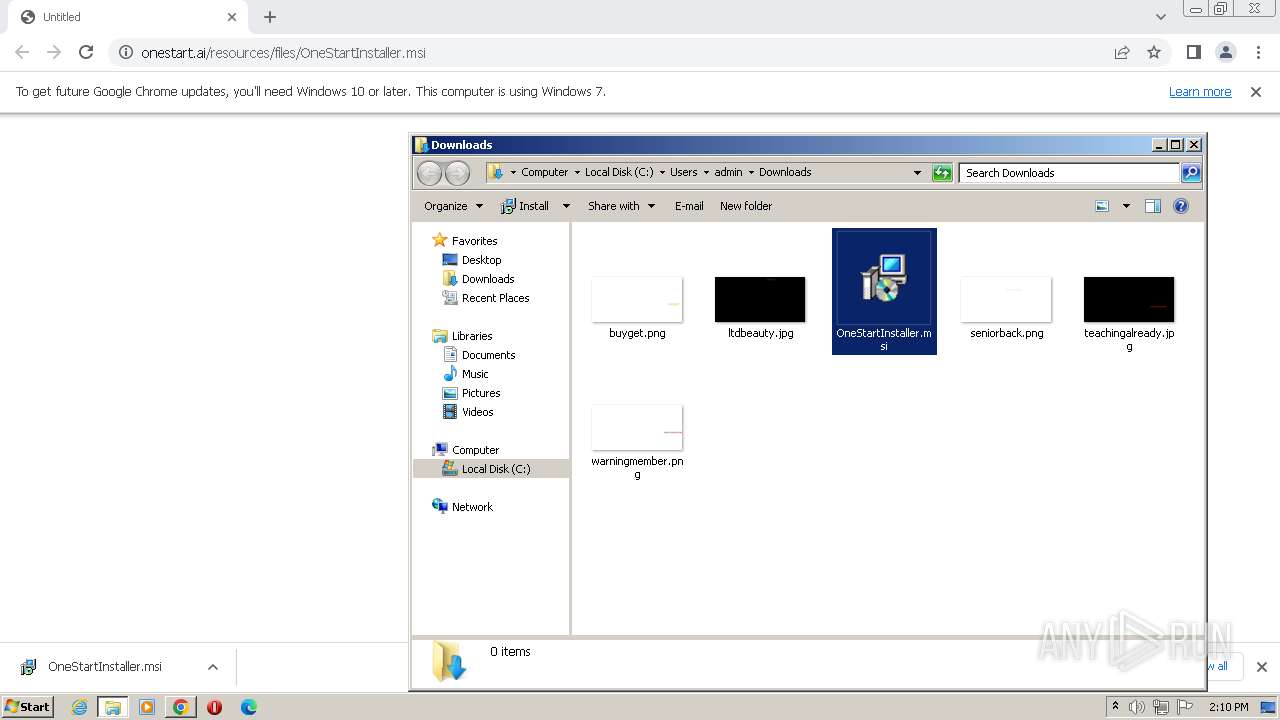This screenshot has width=1280, height=720.
Task: Select Network in navigation pane
Action: (x=472, y=507)
